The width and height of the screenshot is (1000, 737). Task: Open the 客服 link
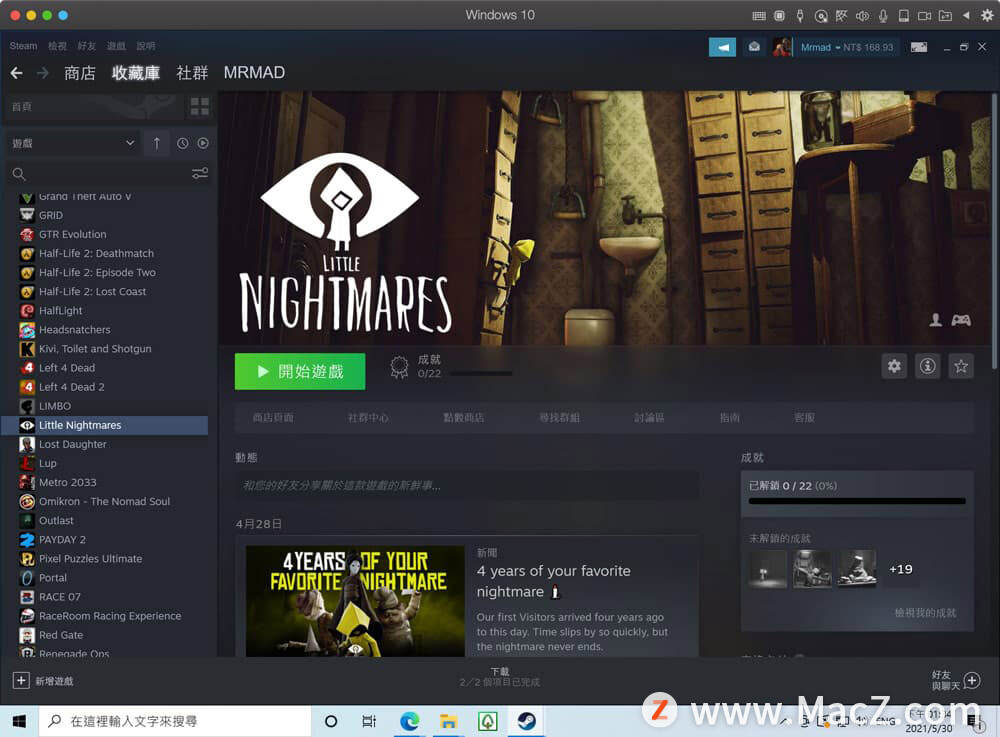tap(804, 418)
